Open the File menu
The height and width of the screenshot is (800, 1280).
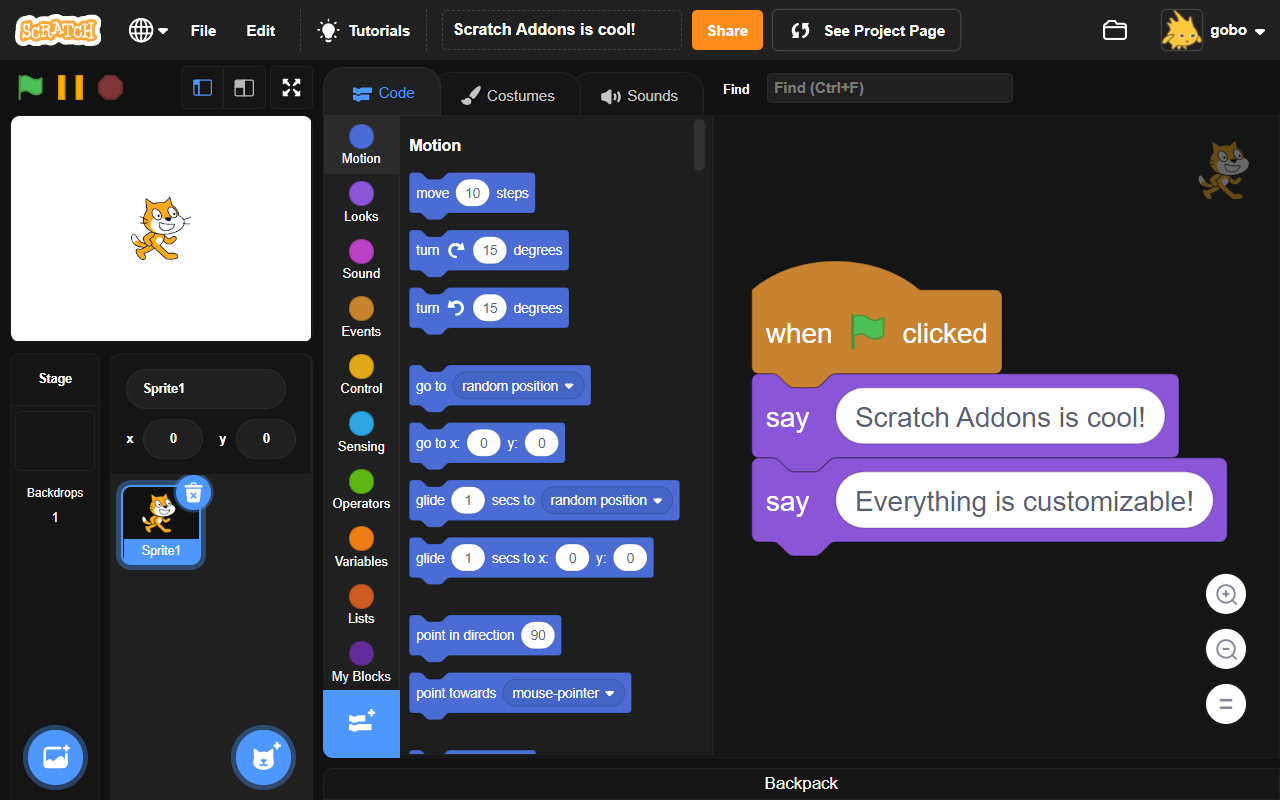(x=203, y=30)
